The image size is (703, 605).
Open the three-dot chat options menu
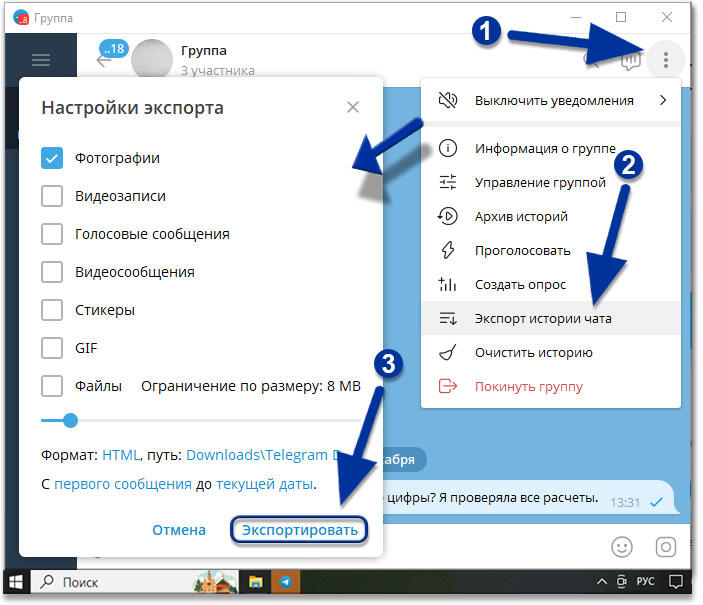click(665, 60)
